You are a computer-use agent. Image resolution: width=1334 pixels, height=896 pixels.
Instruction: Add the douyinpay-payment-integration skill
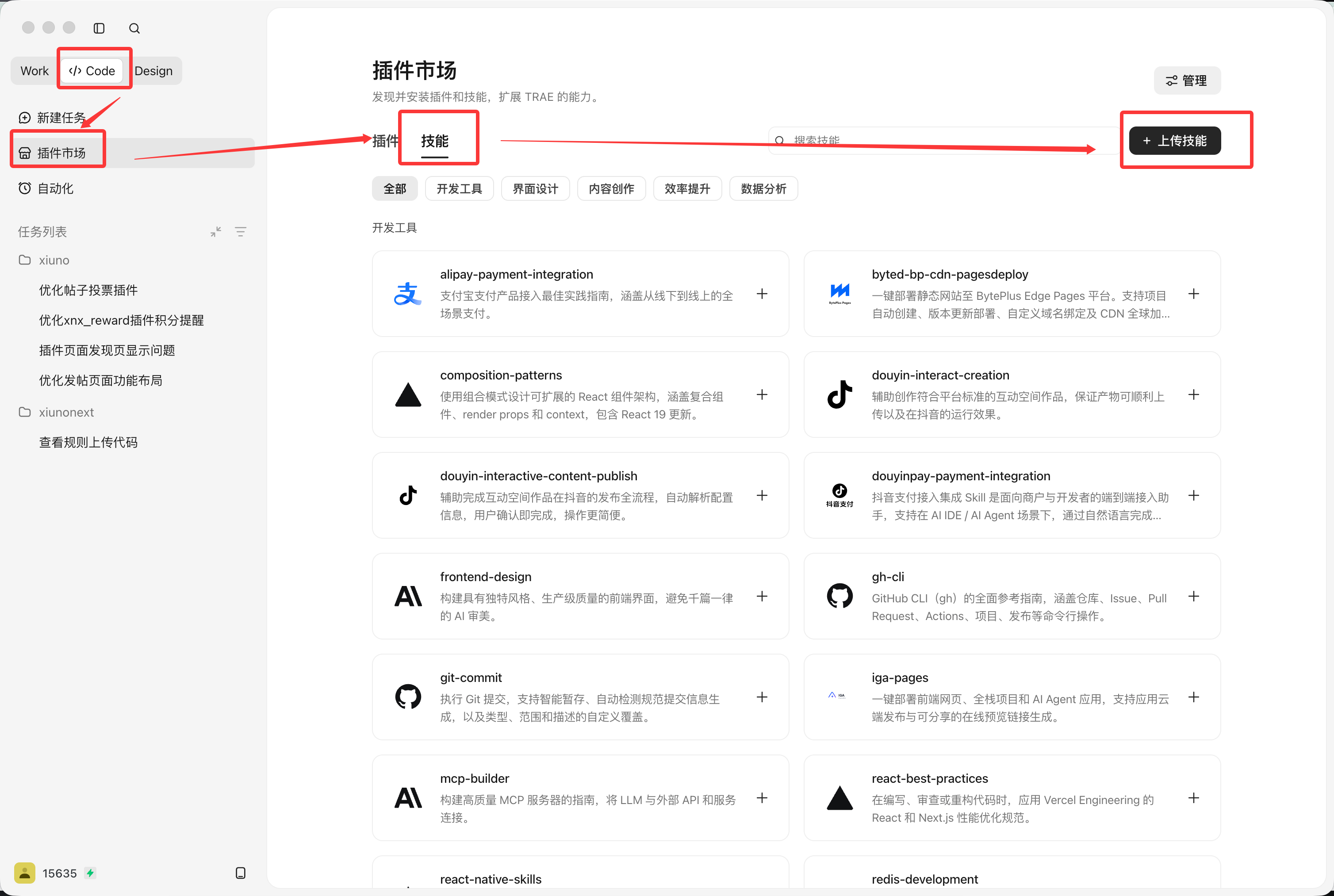pyautogui.click(x=1193, y=495)
